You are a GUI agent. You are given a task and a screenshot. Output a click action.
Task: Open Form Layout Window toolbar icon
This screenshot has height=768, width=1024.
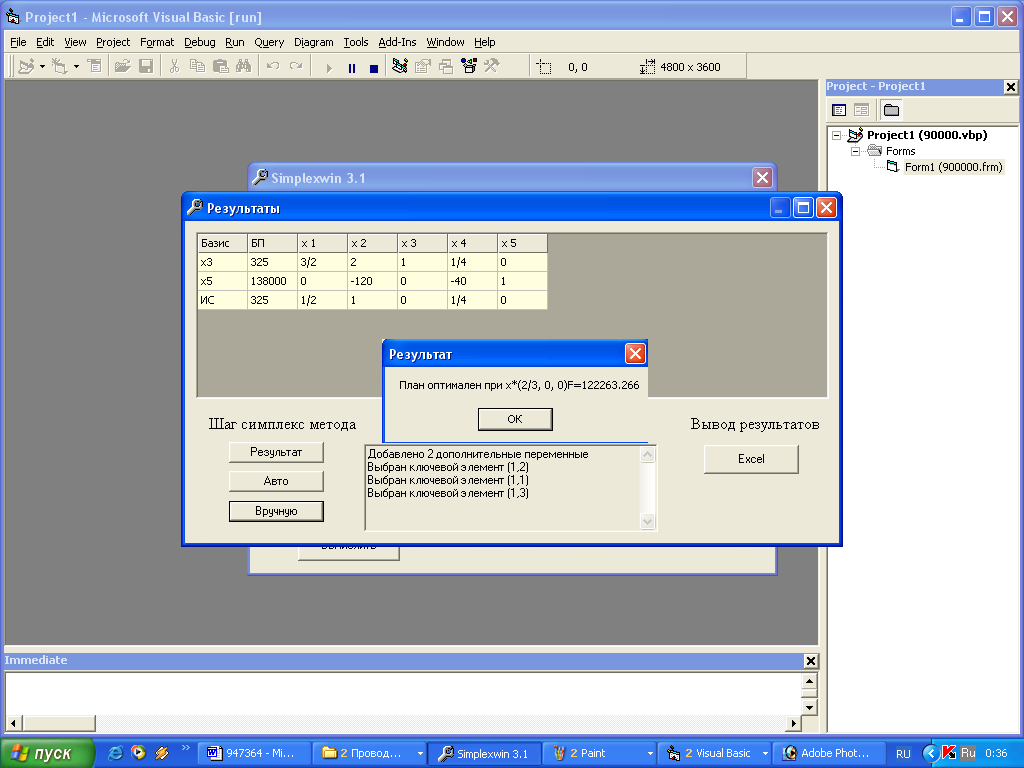click(x=446, y=67)
